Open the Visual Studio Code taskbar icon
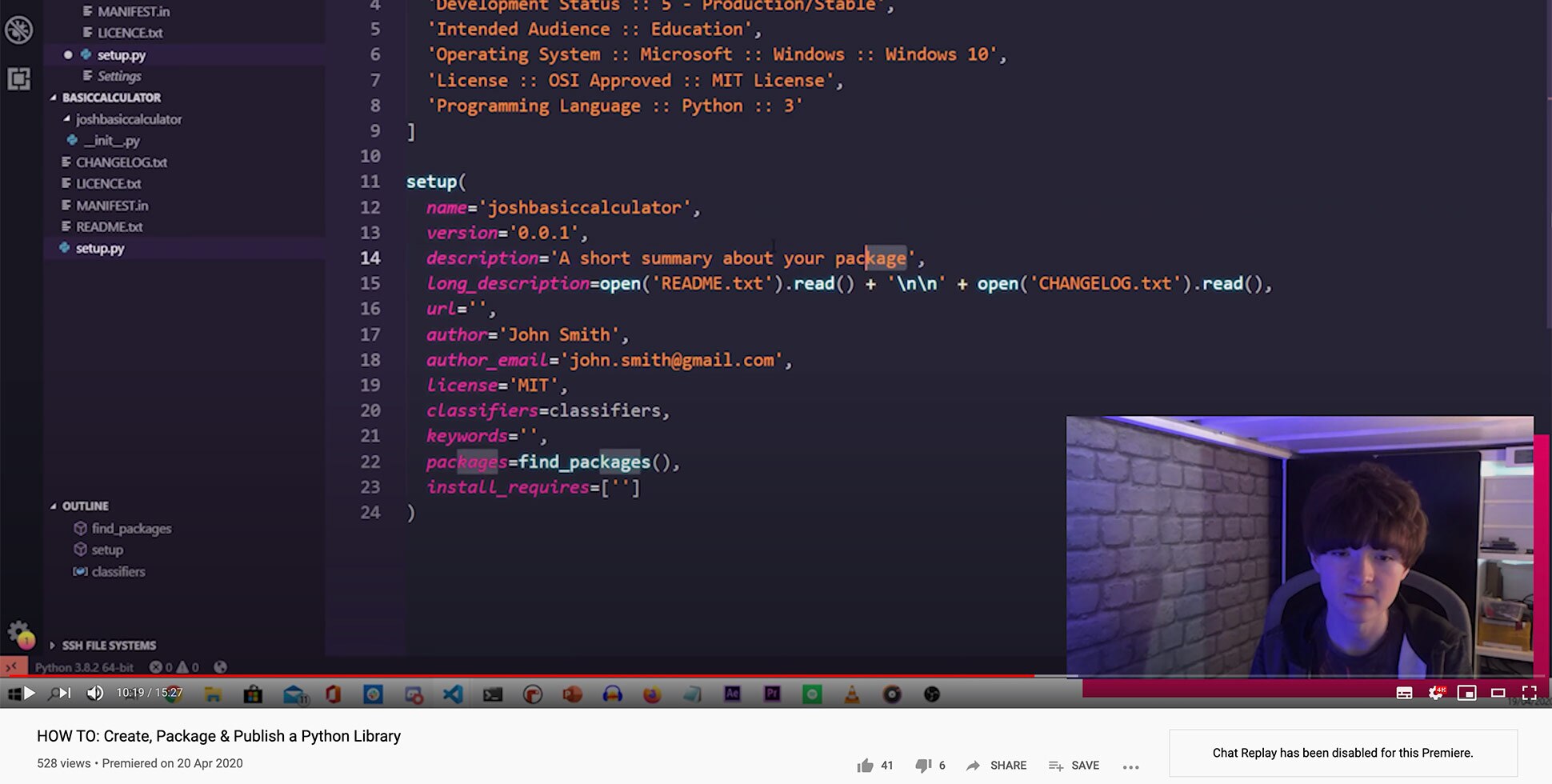This screenshot has width=1552, height=784. click(x=453, y=694)
